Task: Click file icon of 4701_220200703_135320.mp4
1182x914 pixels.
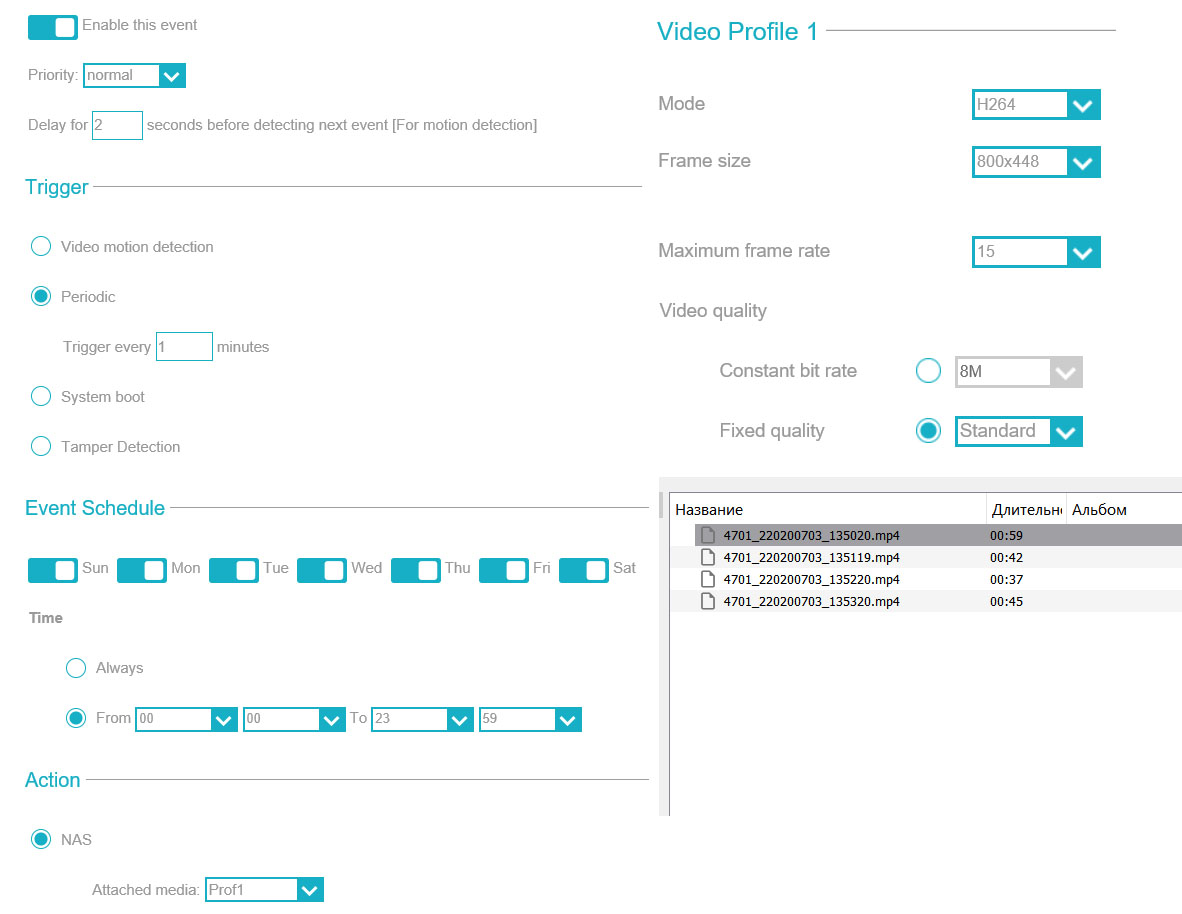Action: [707, 601]
